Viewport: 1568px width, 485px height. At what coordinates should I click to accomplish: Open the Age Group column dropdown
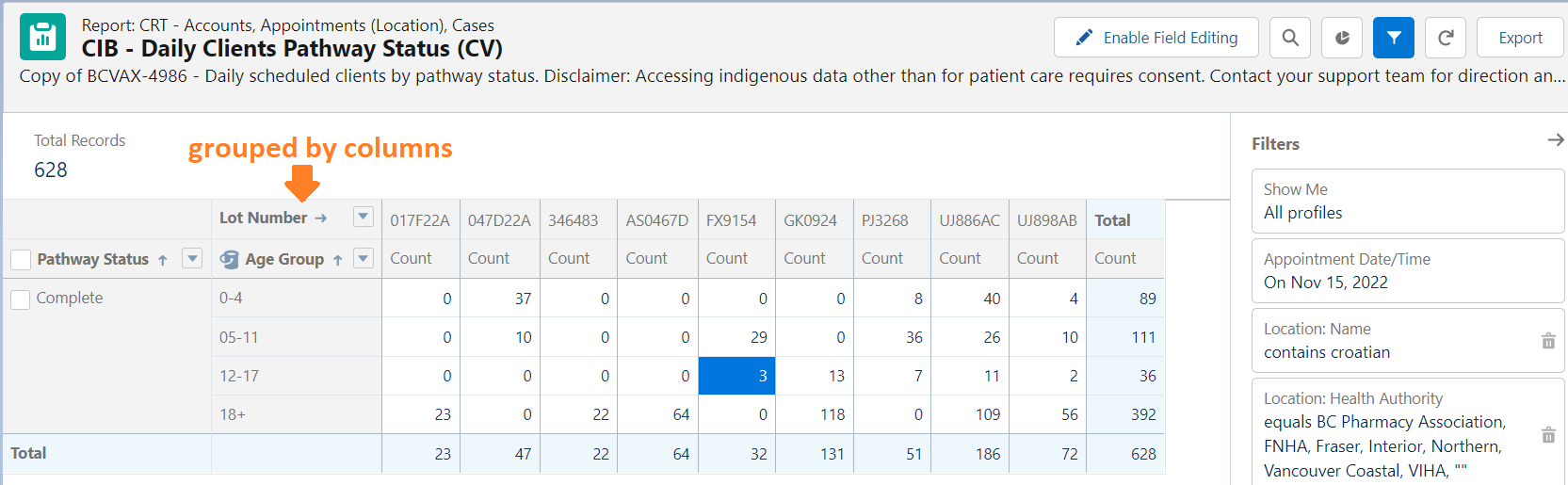click(x=363, y=258)
